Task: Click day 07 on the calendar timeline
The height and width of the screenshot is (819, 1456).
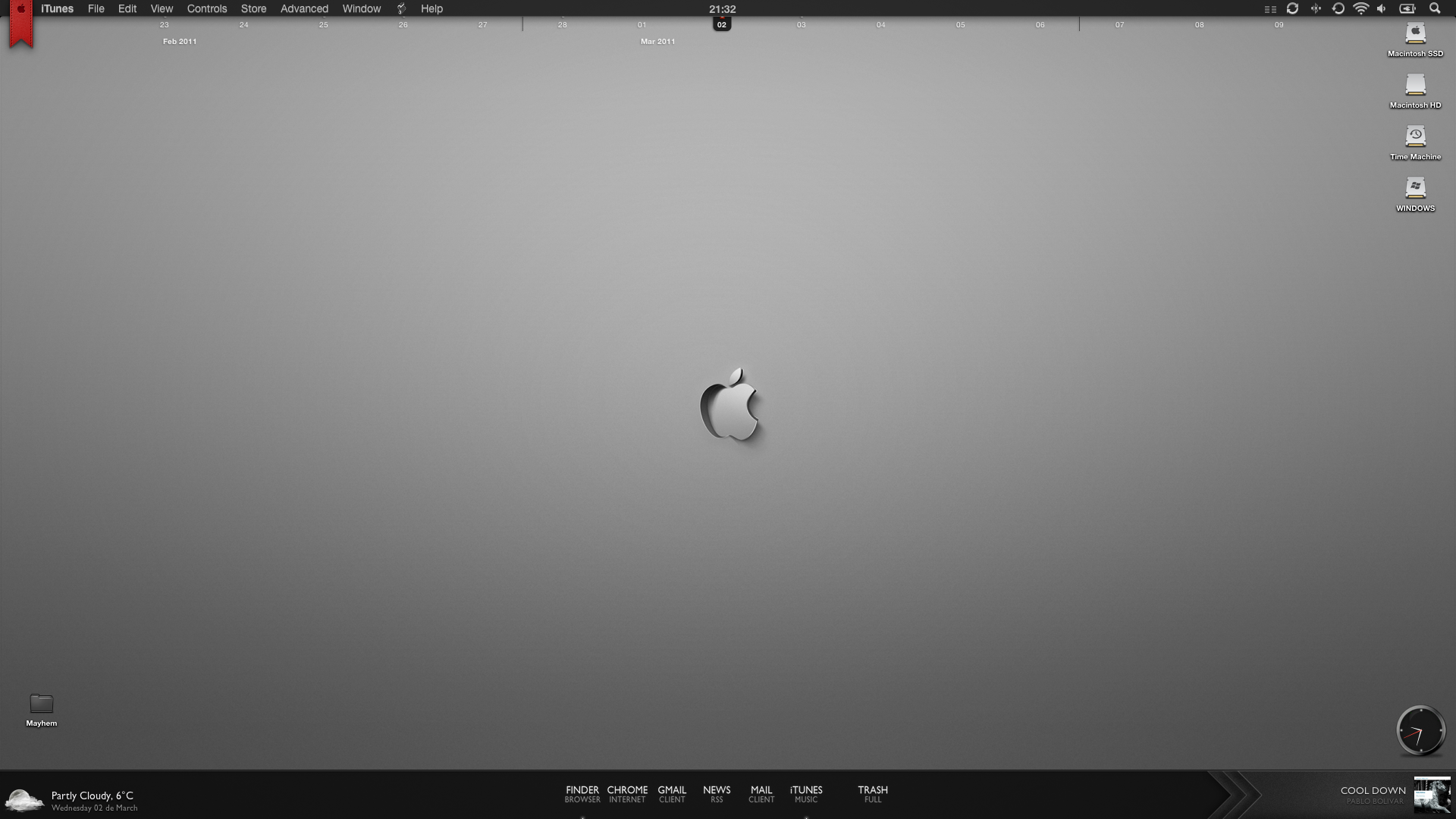Action: 1119,25
